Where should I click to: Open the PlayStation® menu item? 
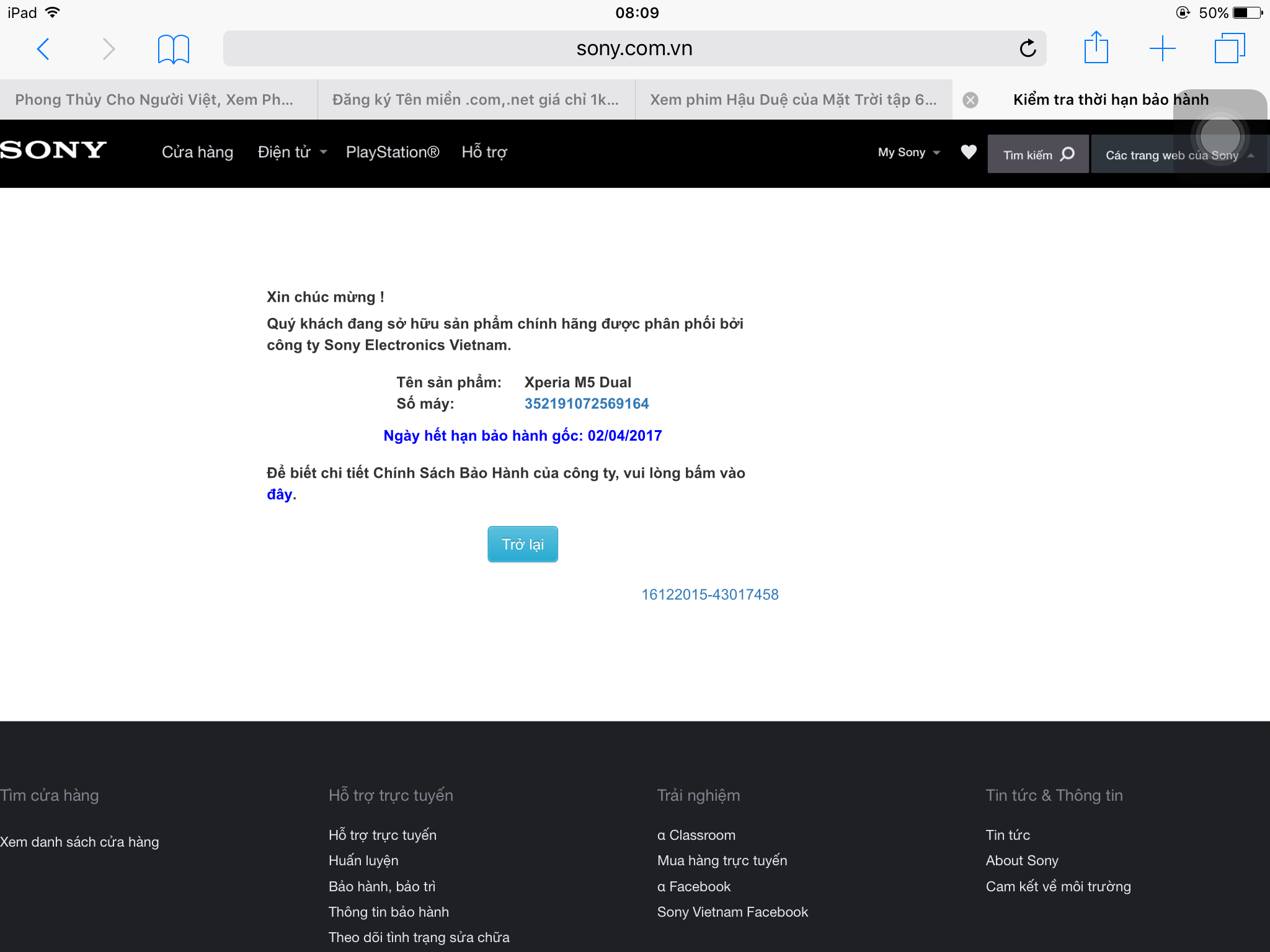pyautogui.click(x=393, y=152)
